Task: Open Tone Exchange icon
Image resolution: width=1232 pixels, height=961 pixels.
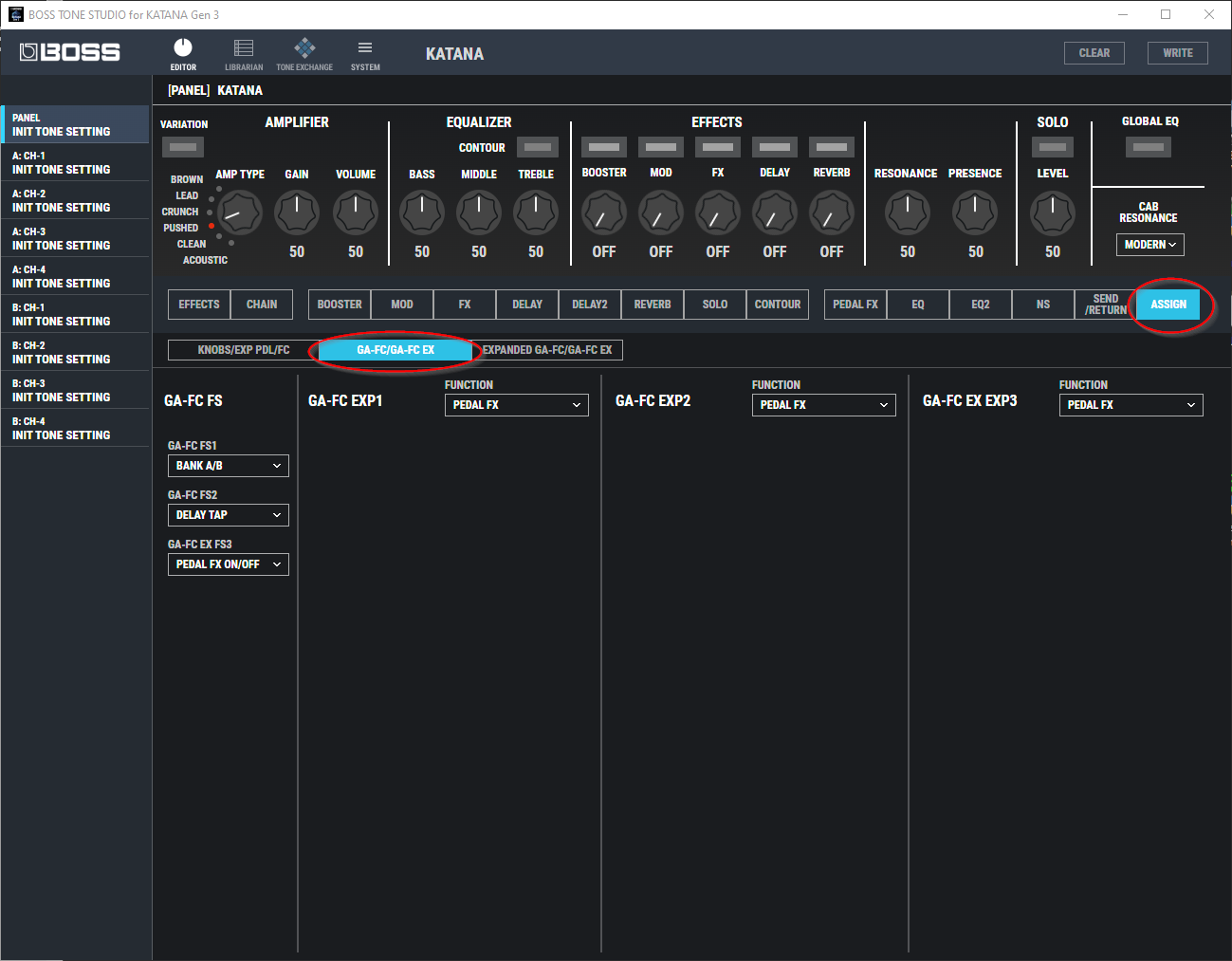Action: click(x=304, y=54)
